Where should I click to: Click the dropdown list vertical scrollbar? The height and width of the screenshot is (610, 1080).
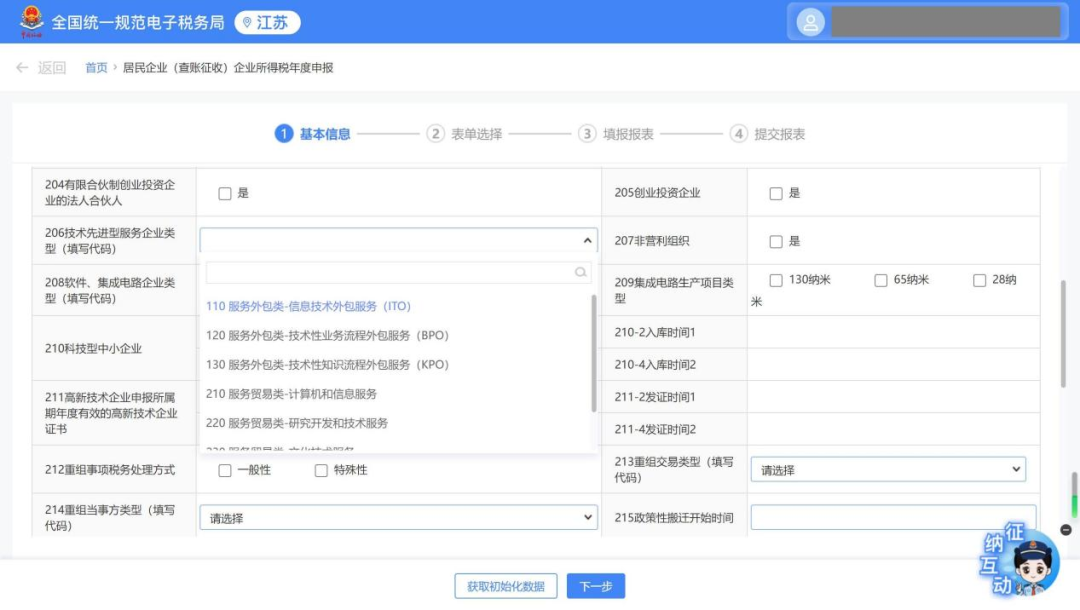pyautogui.click(x=595, y=350)
